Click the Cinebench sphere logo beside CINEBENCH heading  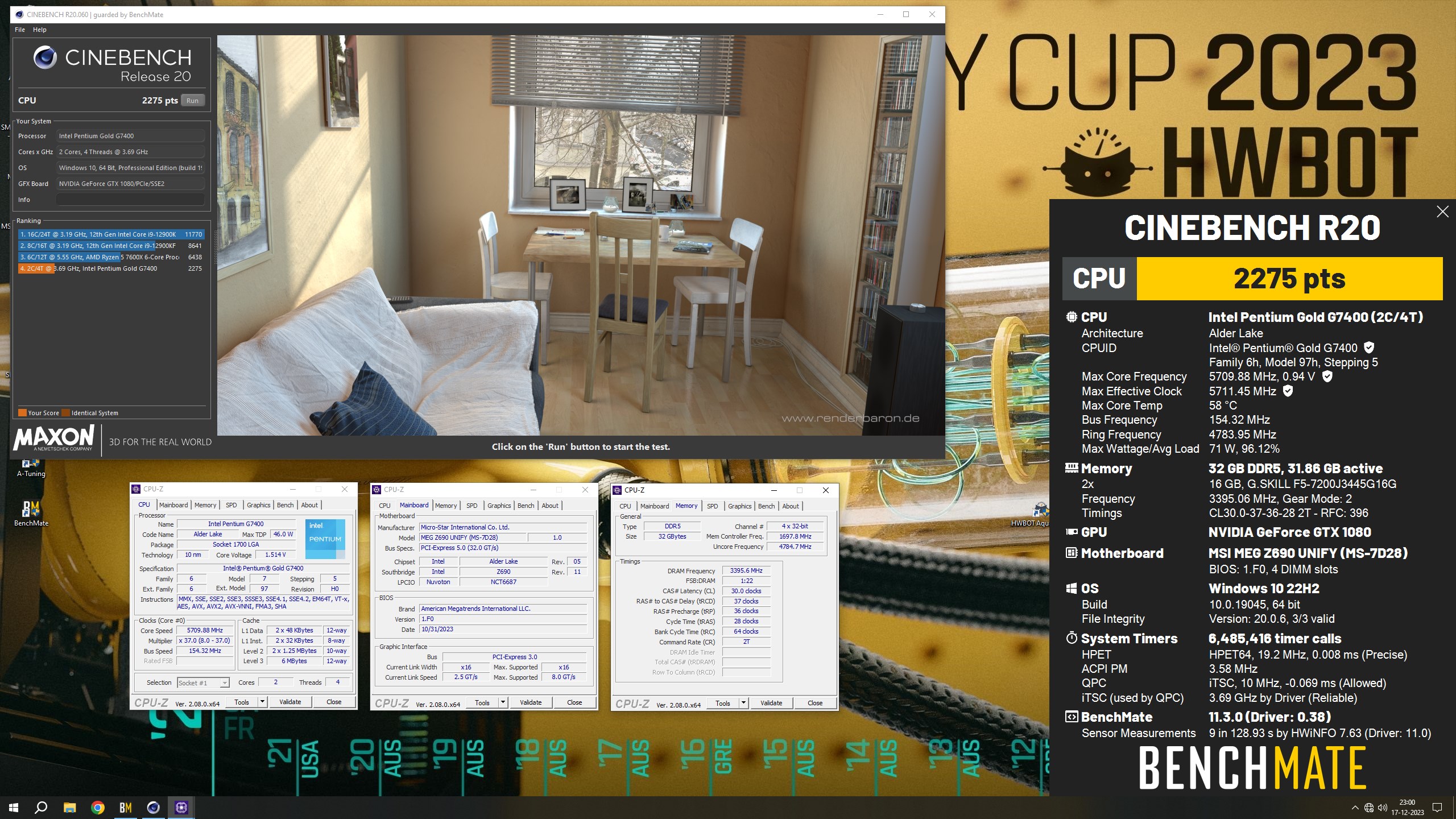click(x=45, y=57)
